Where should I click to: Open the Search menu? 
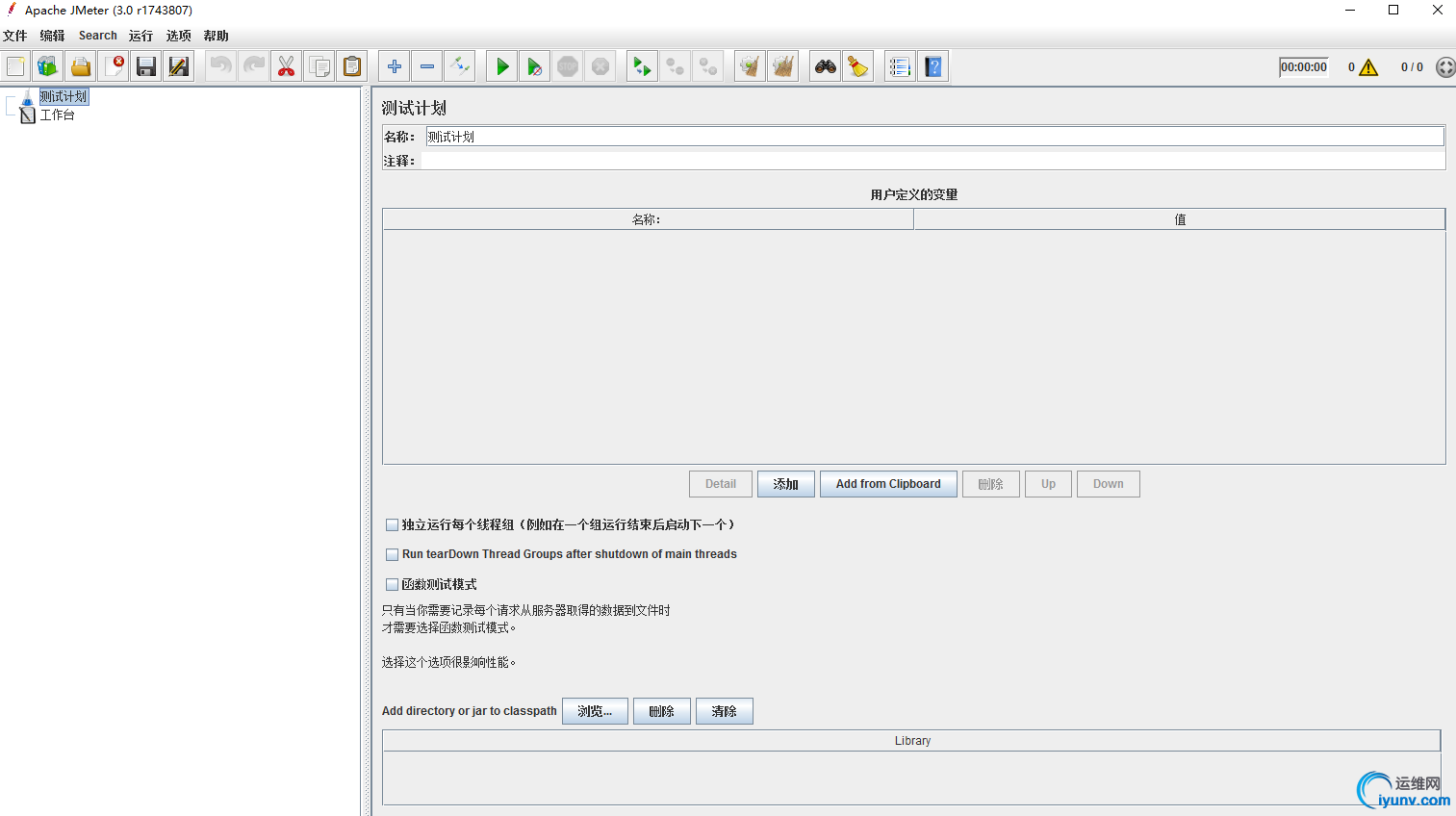point(98,36)
